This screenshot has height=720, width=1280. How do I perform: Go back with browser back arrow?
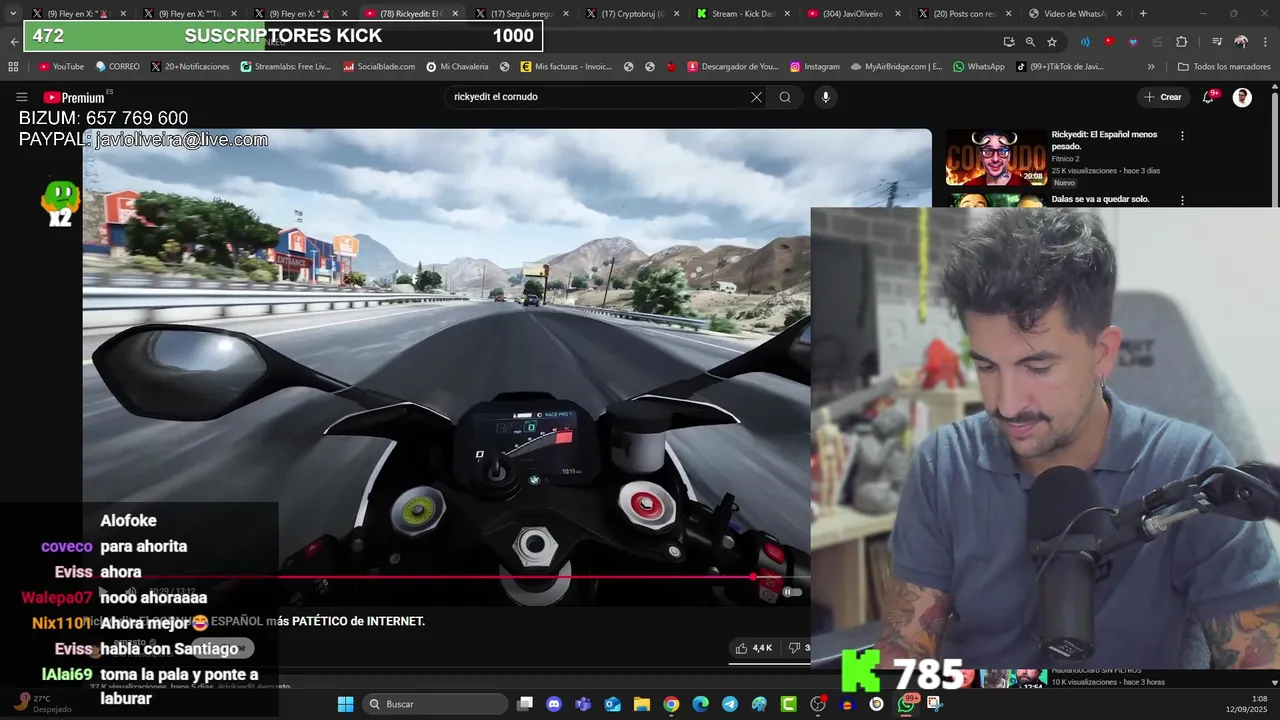click(13, 42)
